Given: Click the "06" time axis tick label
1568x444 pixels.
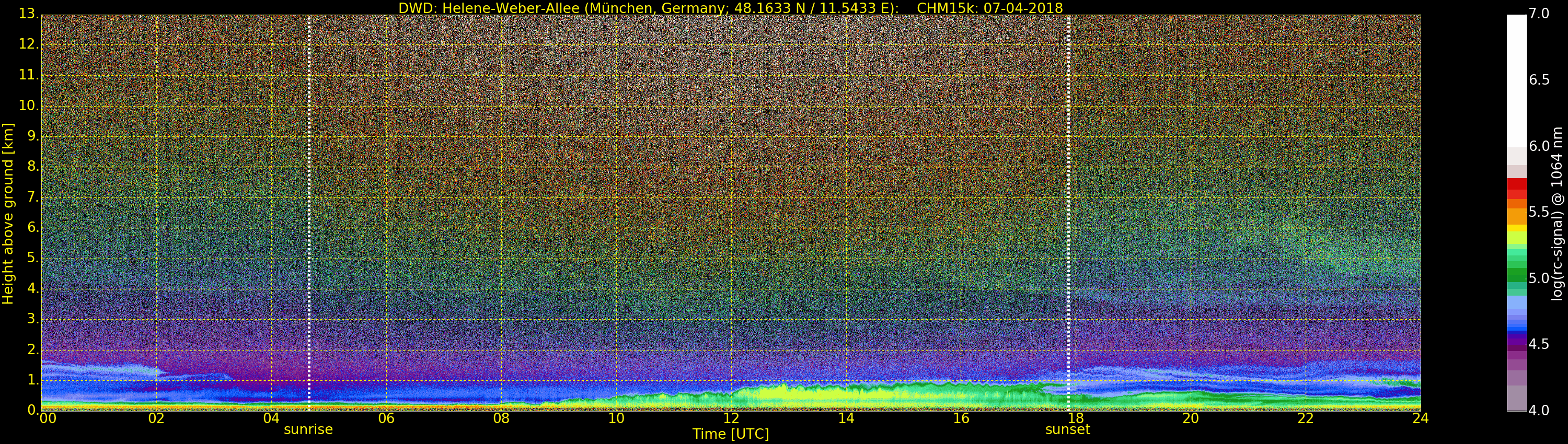Looking at the screenshot, I should tap(387, 418).
